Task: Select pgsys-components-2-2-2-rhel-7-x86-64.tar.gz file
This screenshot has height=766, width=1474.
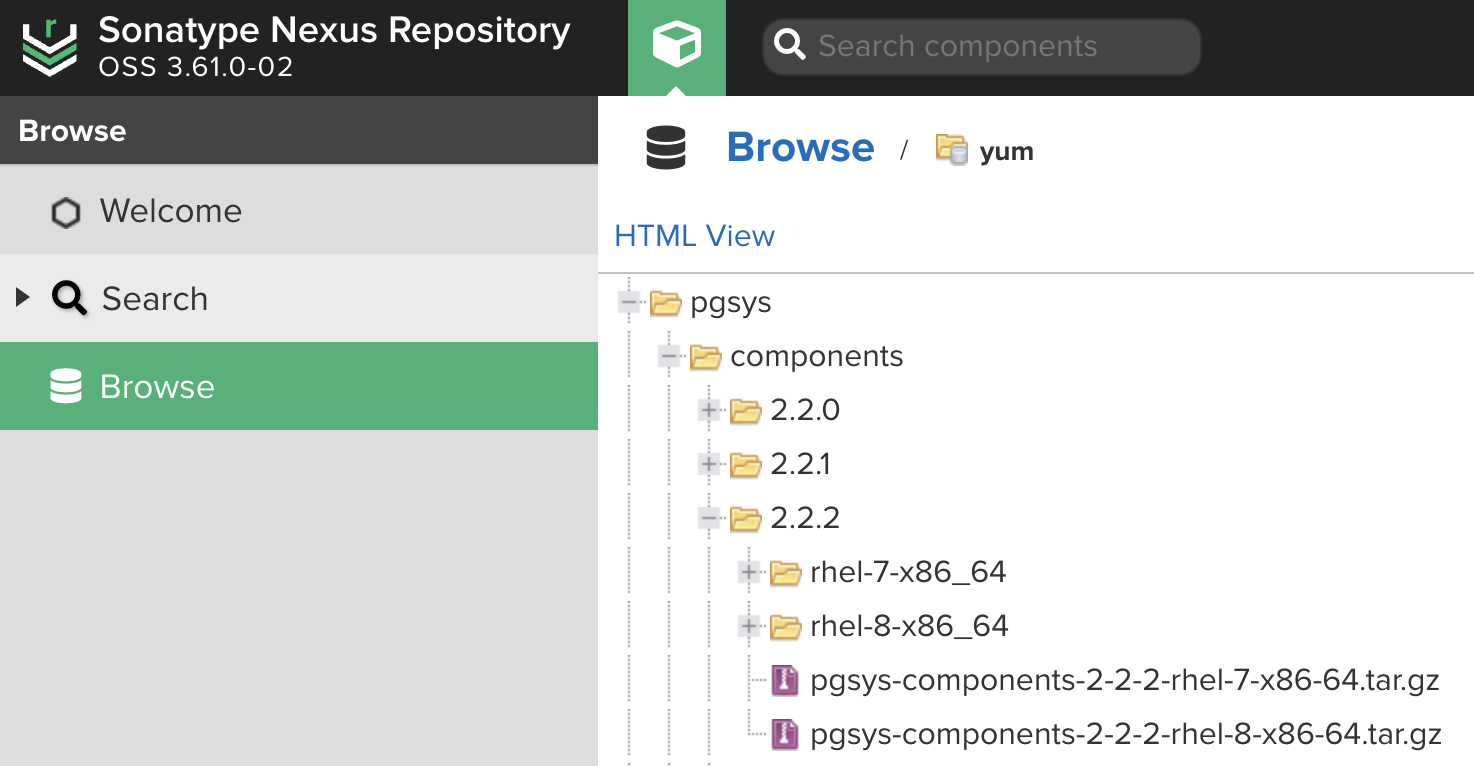Action: (1125, 681)
